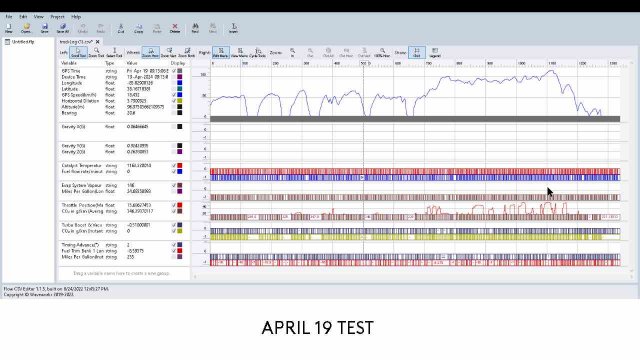Click the New file toolbar icon

(x=9, y=28)
